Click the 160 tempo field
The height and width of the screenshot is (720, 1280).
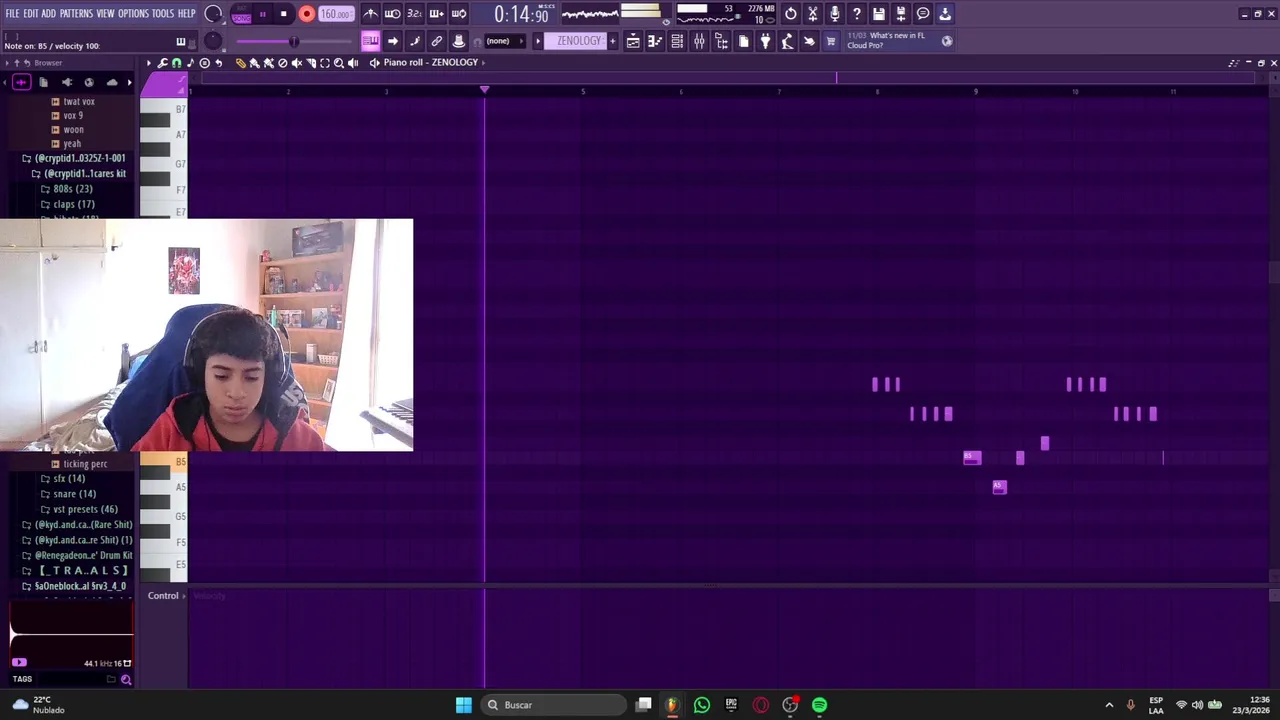[x=336, y=15]
